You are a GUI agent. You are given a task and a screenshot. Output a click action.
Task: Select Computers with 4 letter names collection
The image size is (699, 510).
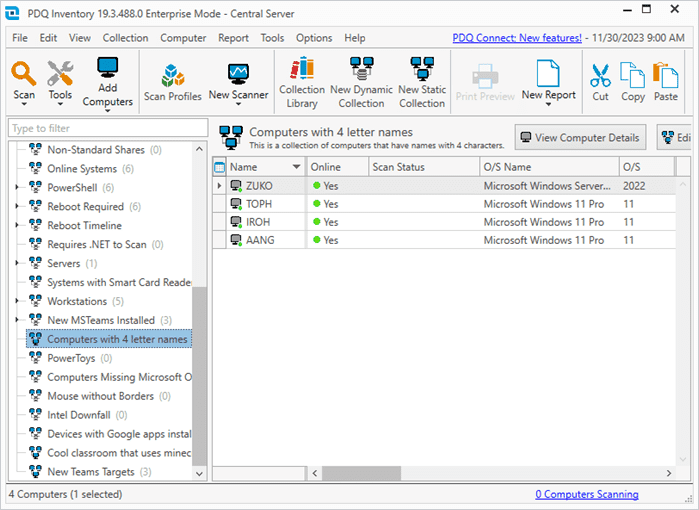(109, 339)
